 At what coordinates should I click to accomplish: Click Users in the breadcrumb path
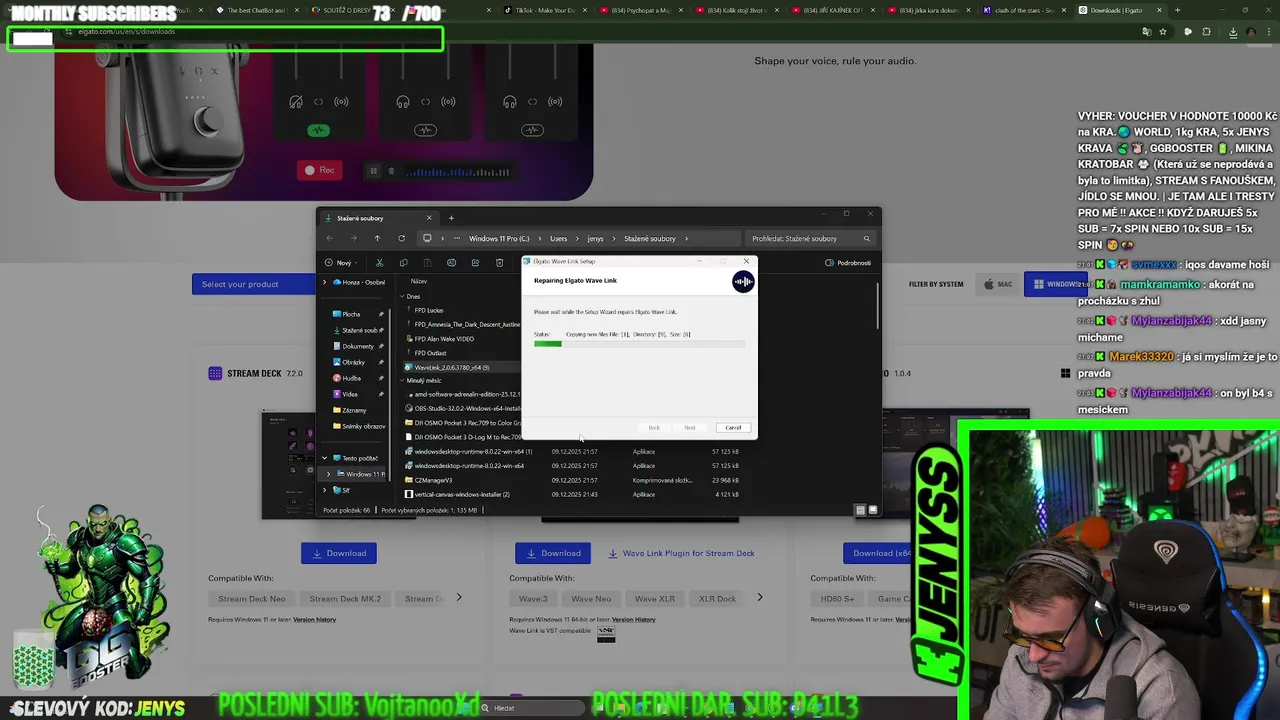pos(558,238)
